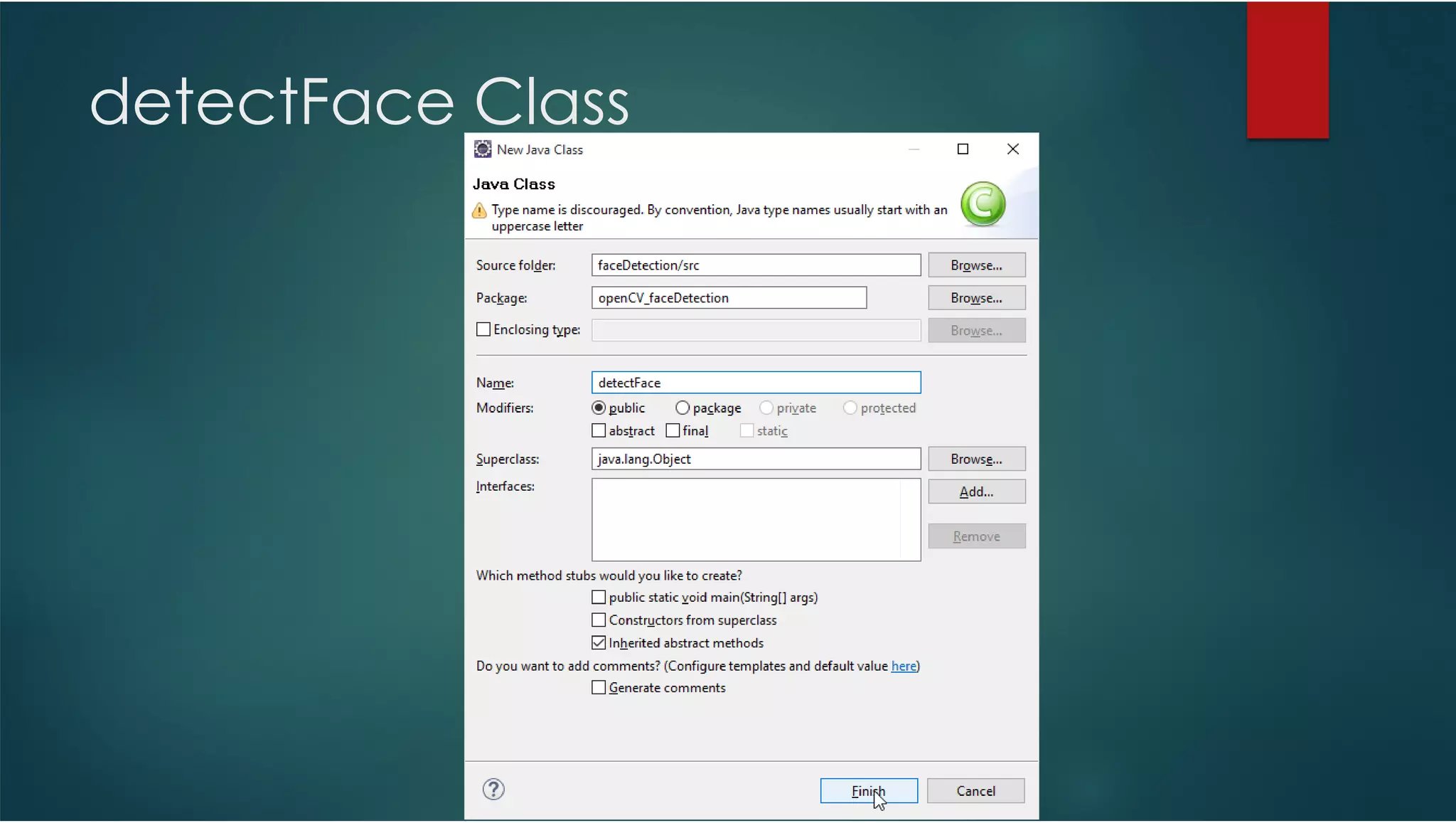Select the package modifier radio button
Image resolution: width=1456 pixels, height=823 pixels.
click(682, 408)
